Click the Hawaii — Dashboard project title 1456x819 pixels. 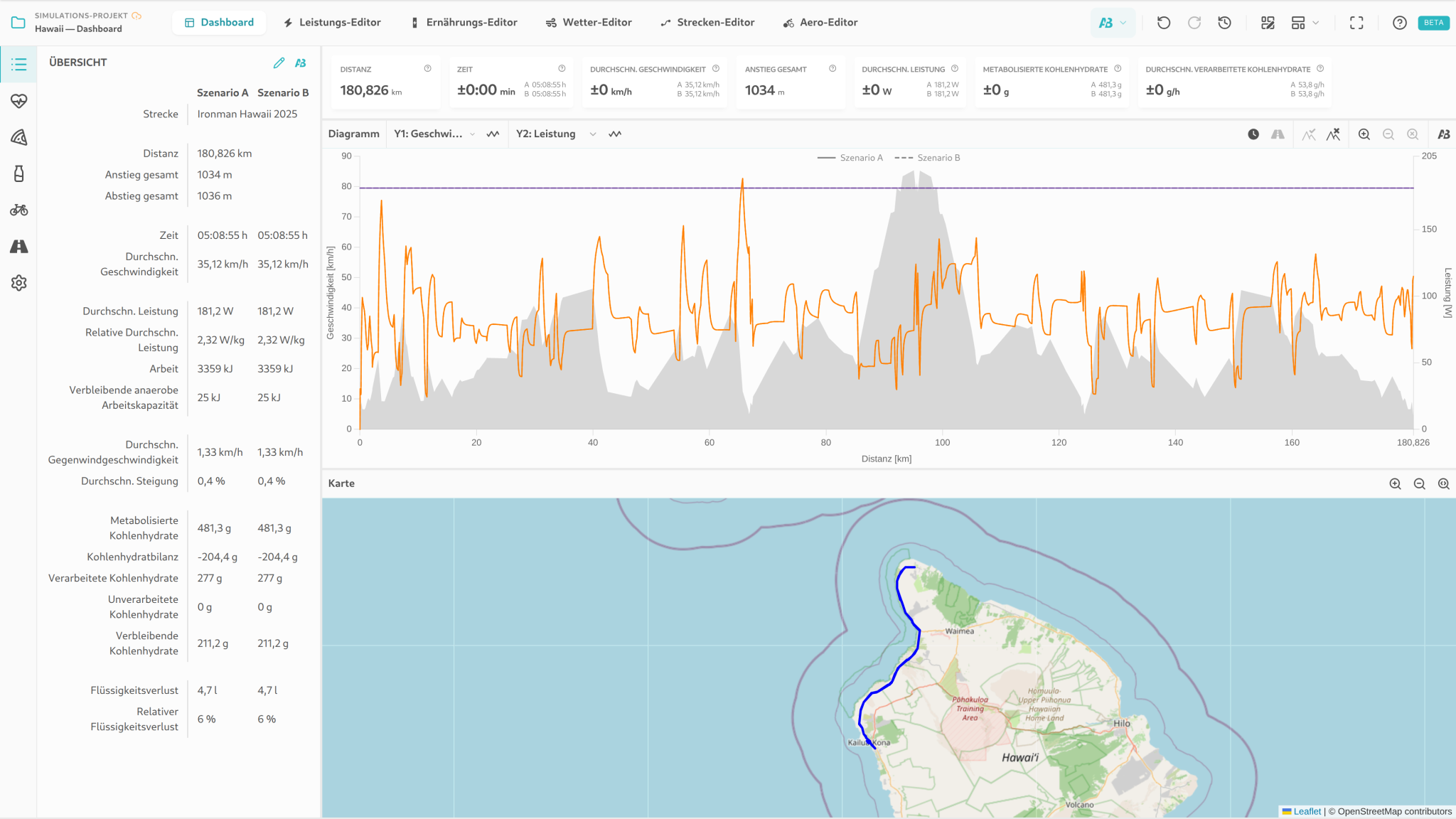pos(78,29)
